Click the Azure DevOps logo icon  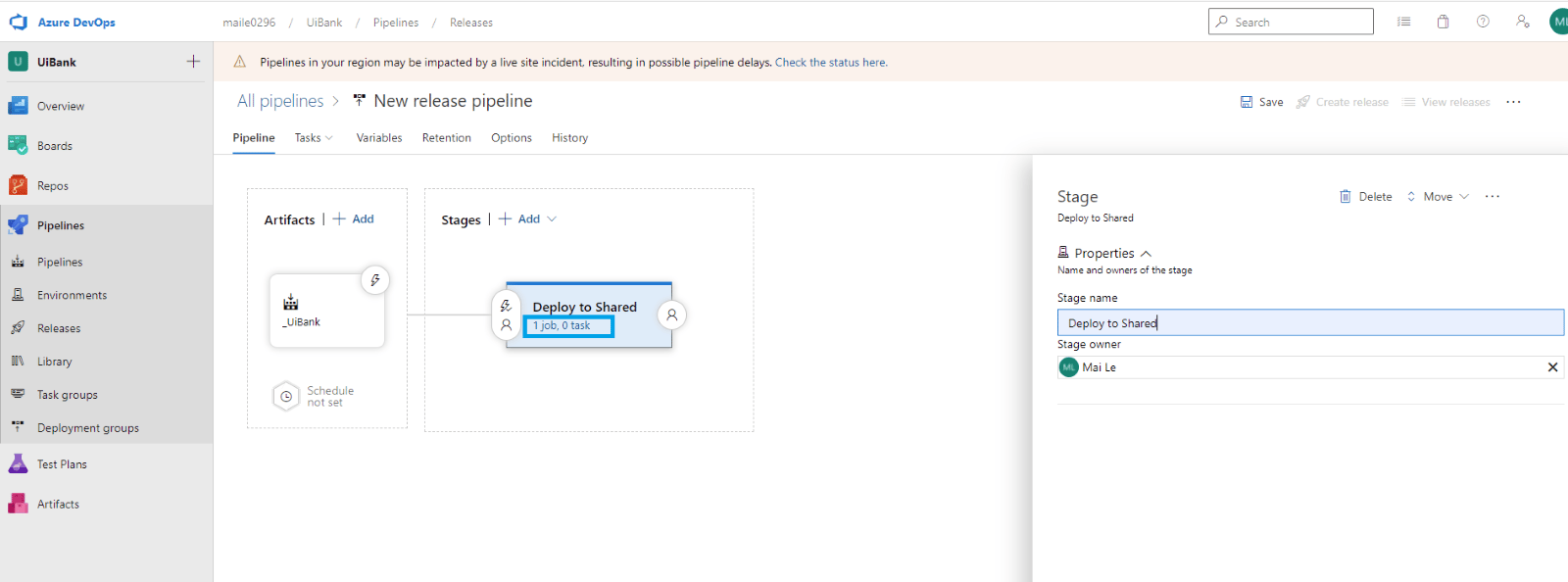(19, 22)
